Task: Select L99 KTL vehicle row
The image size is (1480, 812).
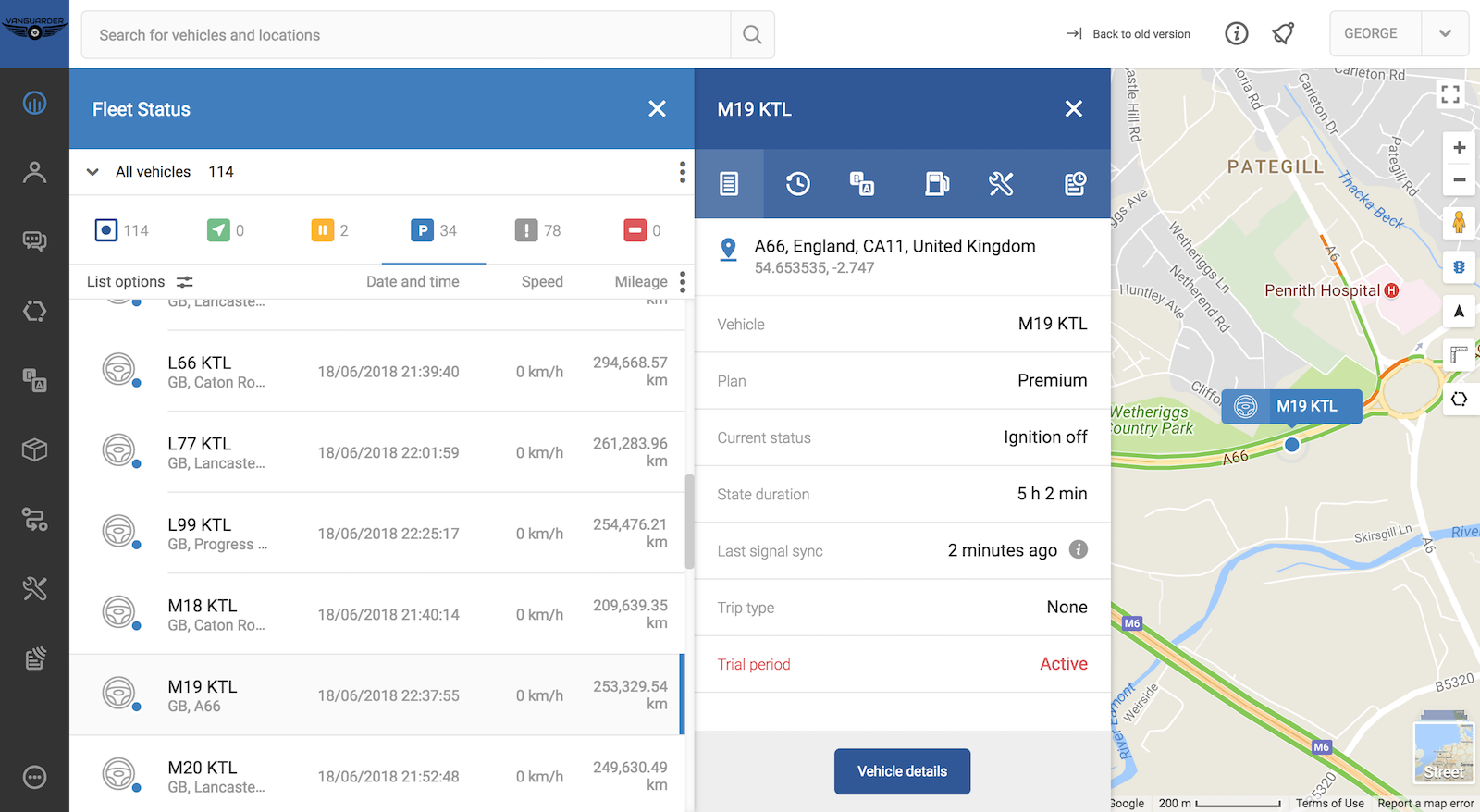Action: [x=377, y=534]
